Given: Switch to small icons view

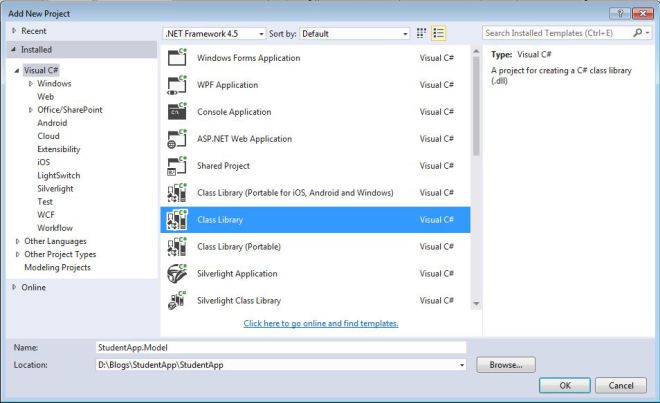Looking at the screenshot, I should tap(421, 33).
